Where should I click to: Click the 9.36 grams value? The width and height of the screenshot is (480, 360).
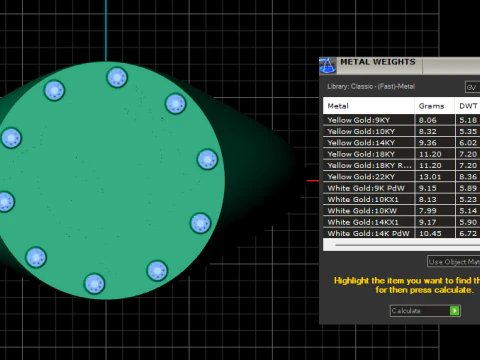pyautogui.click(x=428, y=143)
